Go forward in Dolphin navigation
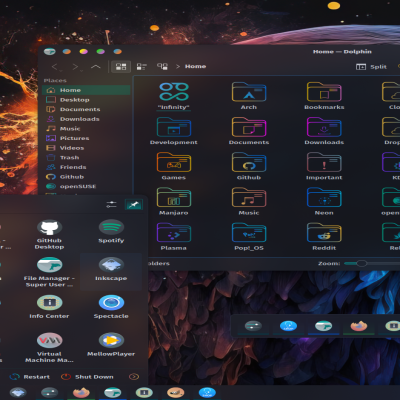This screenshot has width=400, height=400. [76, 67]
